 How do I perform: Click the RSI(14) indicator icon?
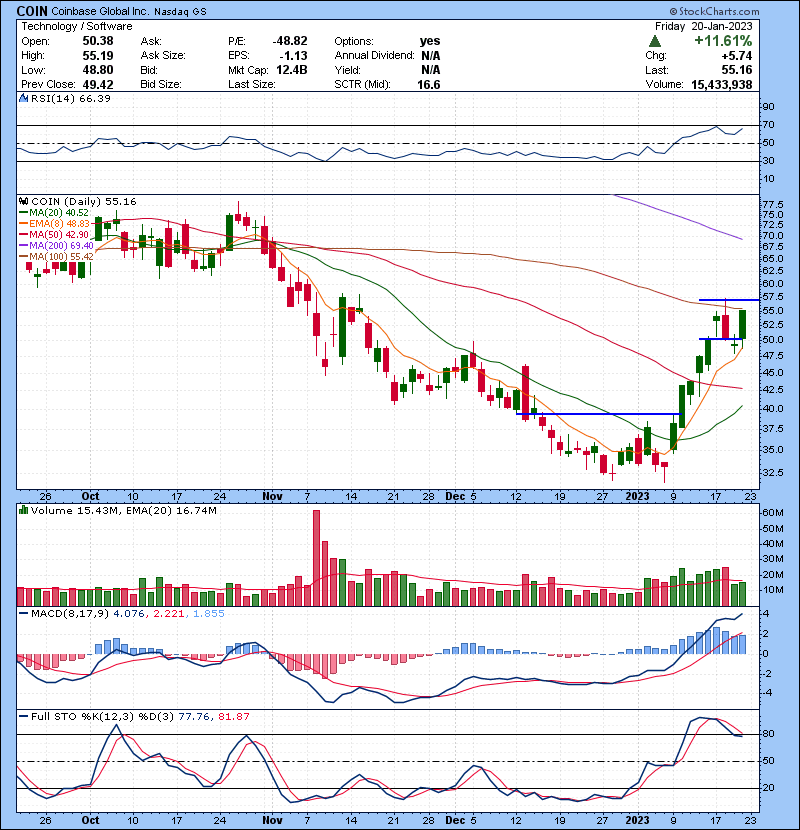click(23, 98)
